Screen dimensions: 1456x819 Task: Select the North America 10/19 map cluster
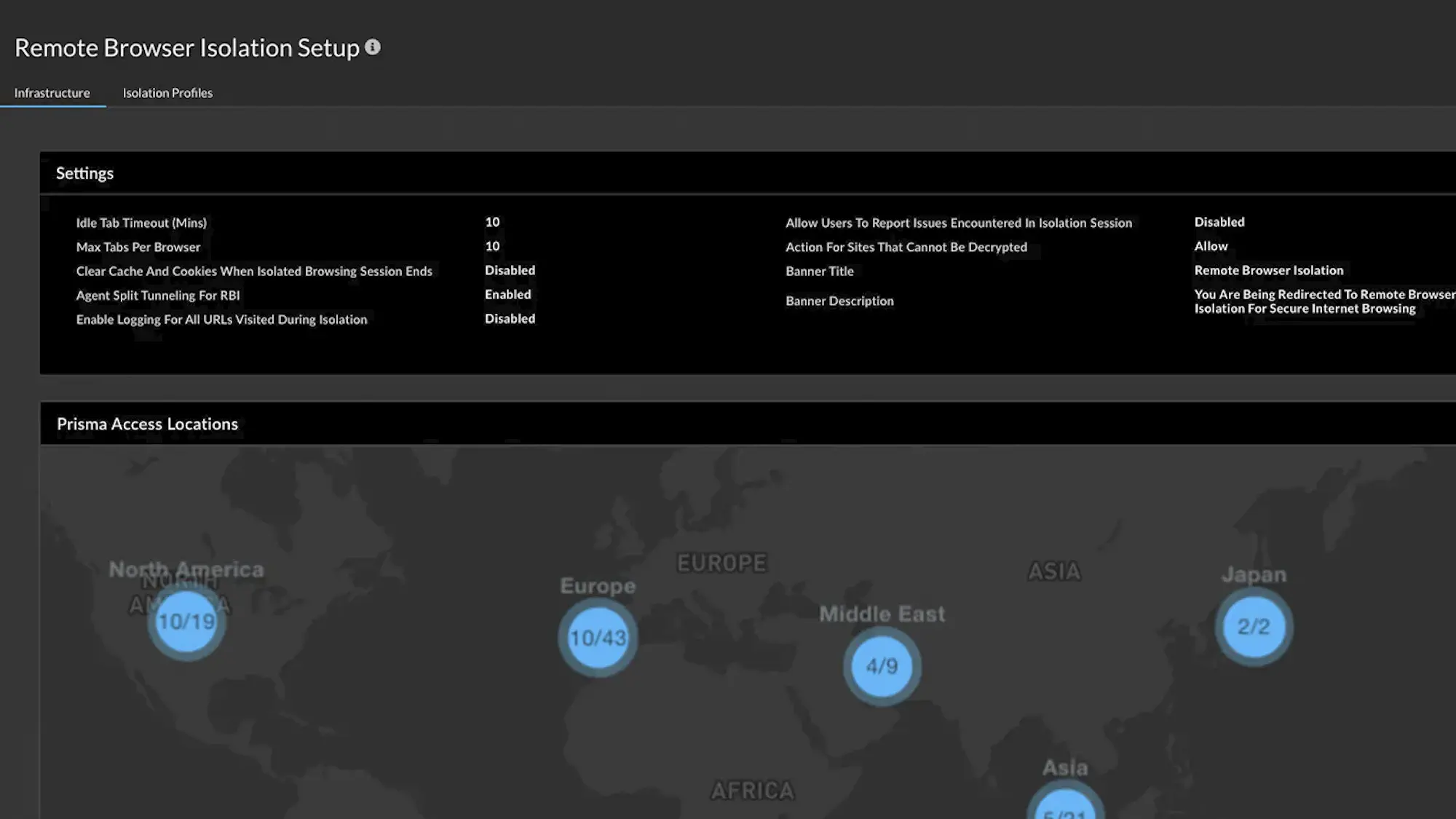click(186, 622)
